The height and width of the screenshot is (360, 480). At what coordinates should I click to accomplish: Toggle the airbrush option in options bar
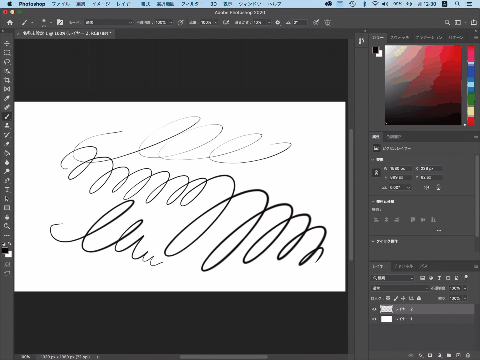pyautogui.click(x=226, y=22)
